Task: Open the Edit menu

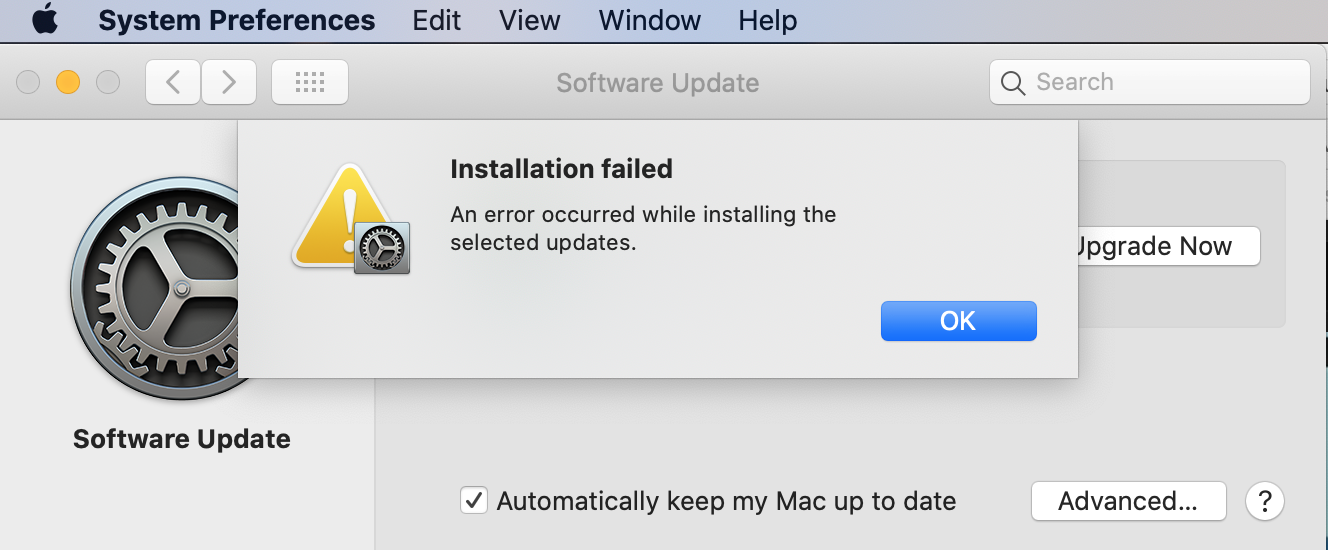Action: (437, 20)
